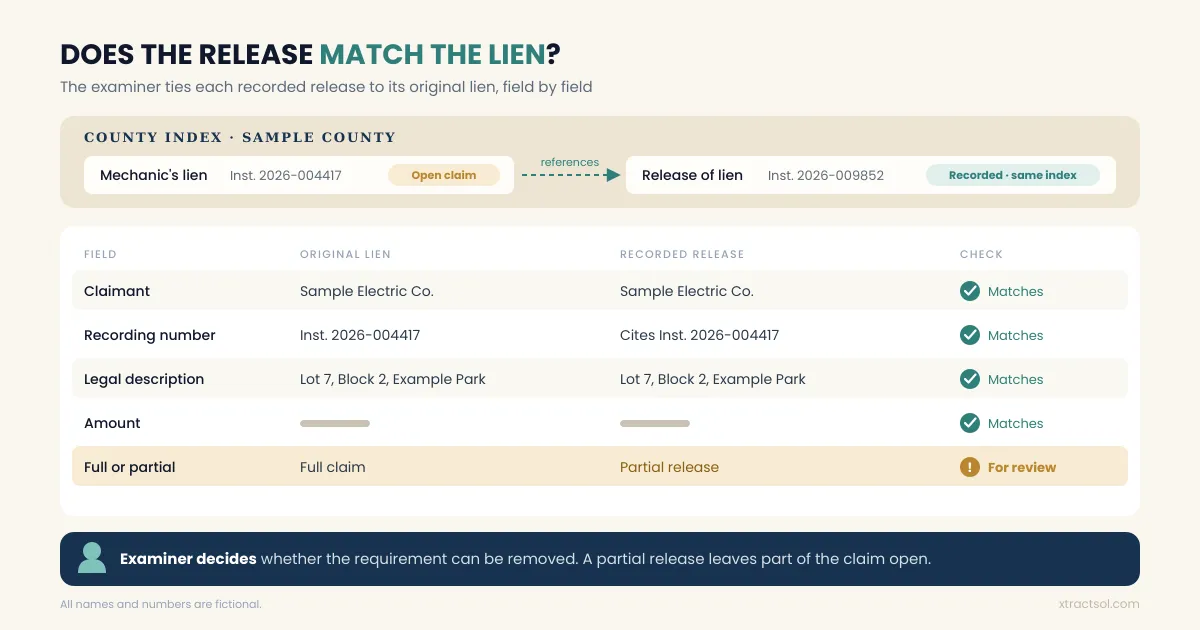The image size is (1200, 630).
Task: Select the Open claim badge
Action: 444,175
